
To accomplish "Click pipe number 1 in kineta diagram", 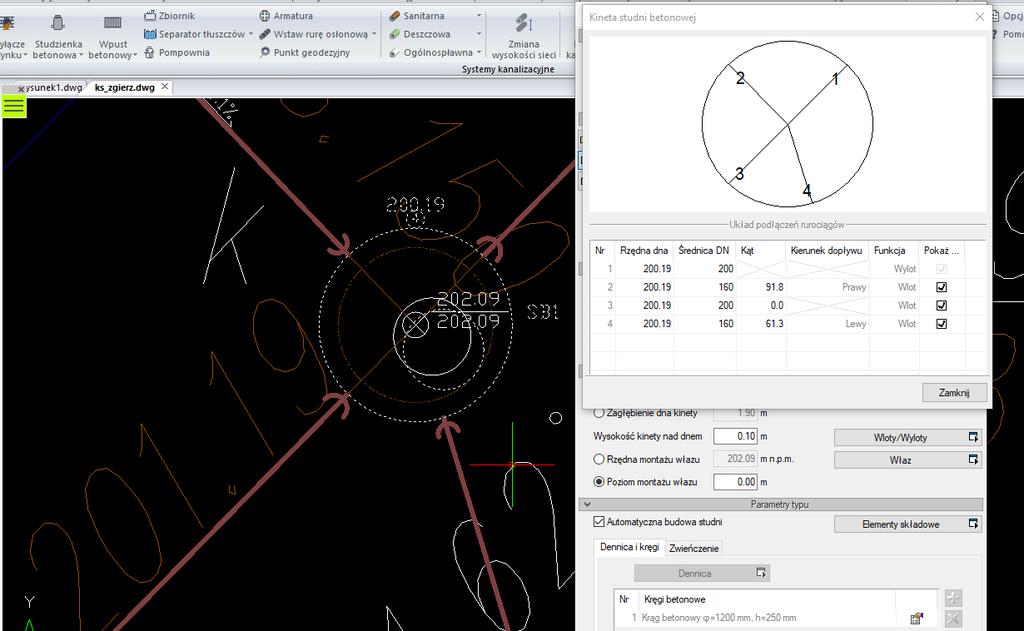I will coord(835,80).
